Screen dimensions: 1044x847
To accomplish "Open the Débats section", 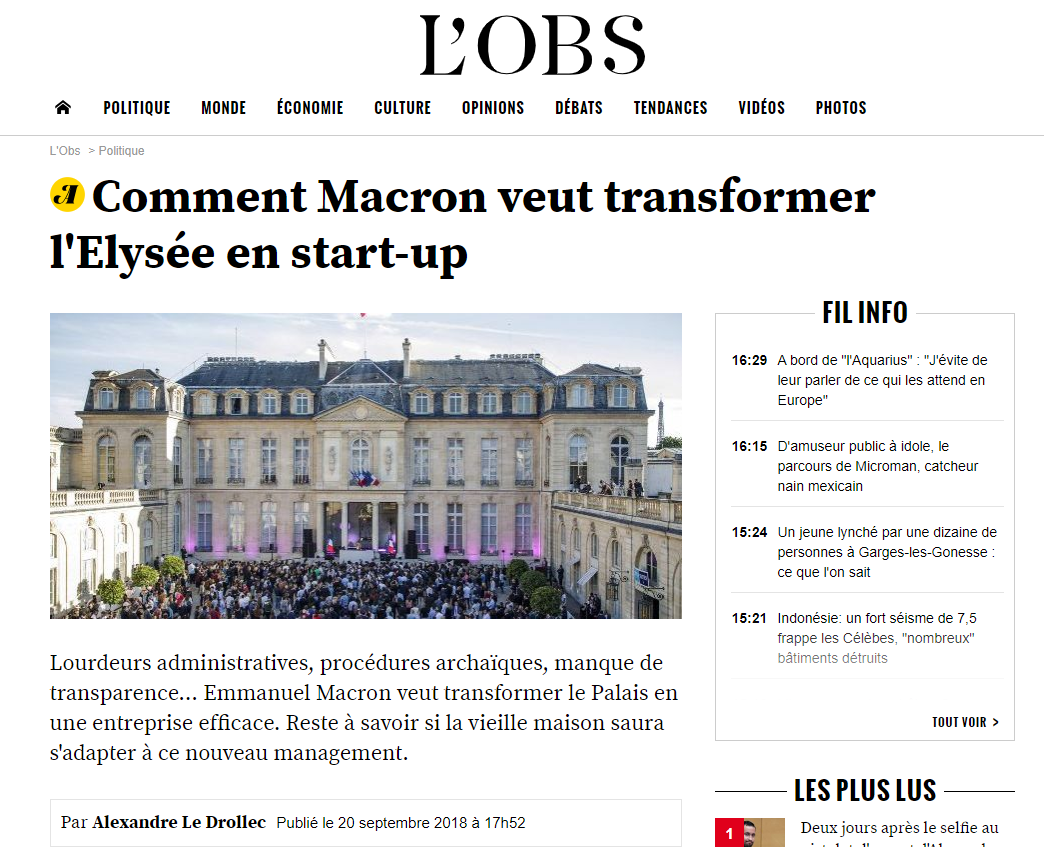I will (579, 108).
